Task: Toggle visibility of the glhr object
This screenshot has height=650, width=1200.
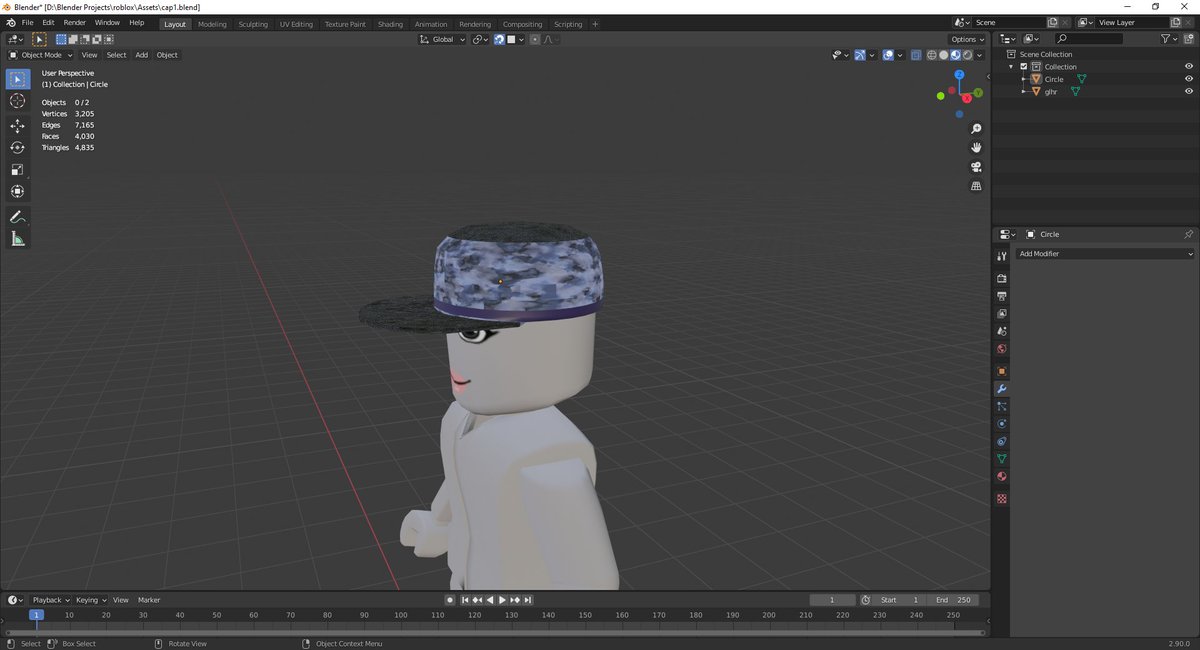Action: click(x=1189, y=92)
